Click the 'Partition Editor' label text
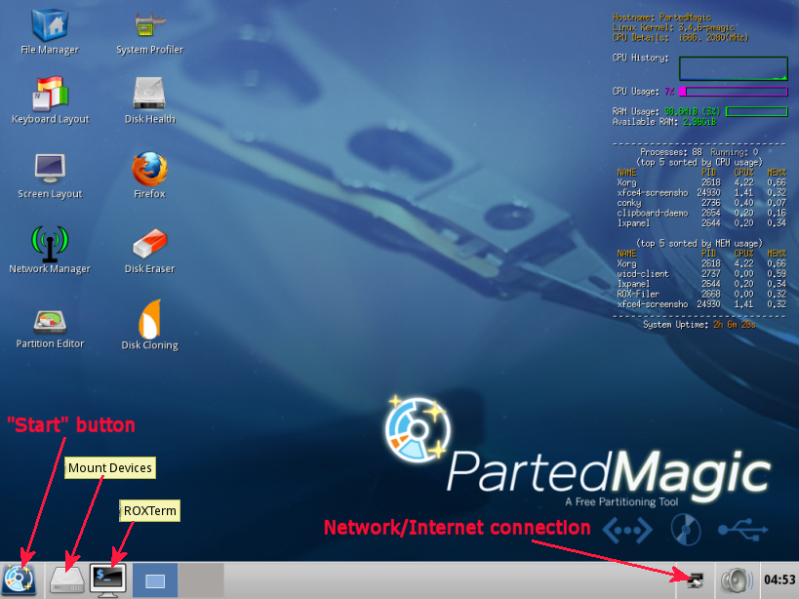 pos(50,343)
